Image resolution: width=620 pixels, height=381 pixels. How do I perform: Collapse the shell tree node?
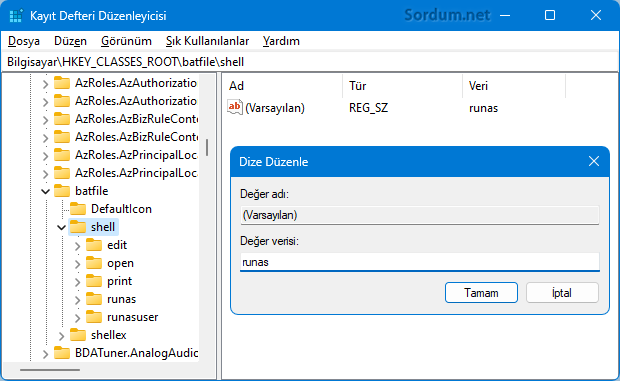(x=61, y=228)
